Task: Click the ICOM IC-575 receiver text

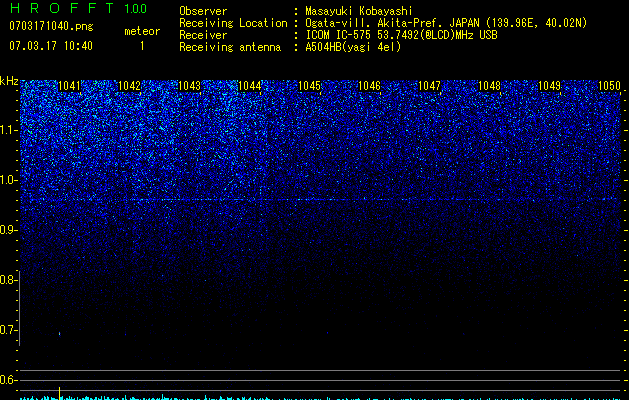Action: 401,35
